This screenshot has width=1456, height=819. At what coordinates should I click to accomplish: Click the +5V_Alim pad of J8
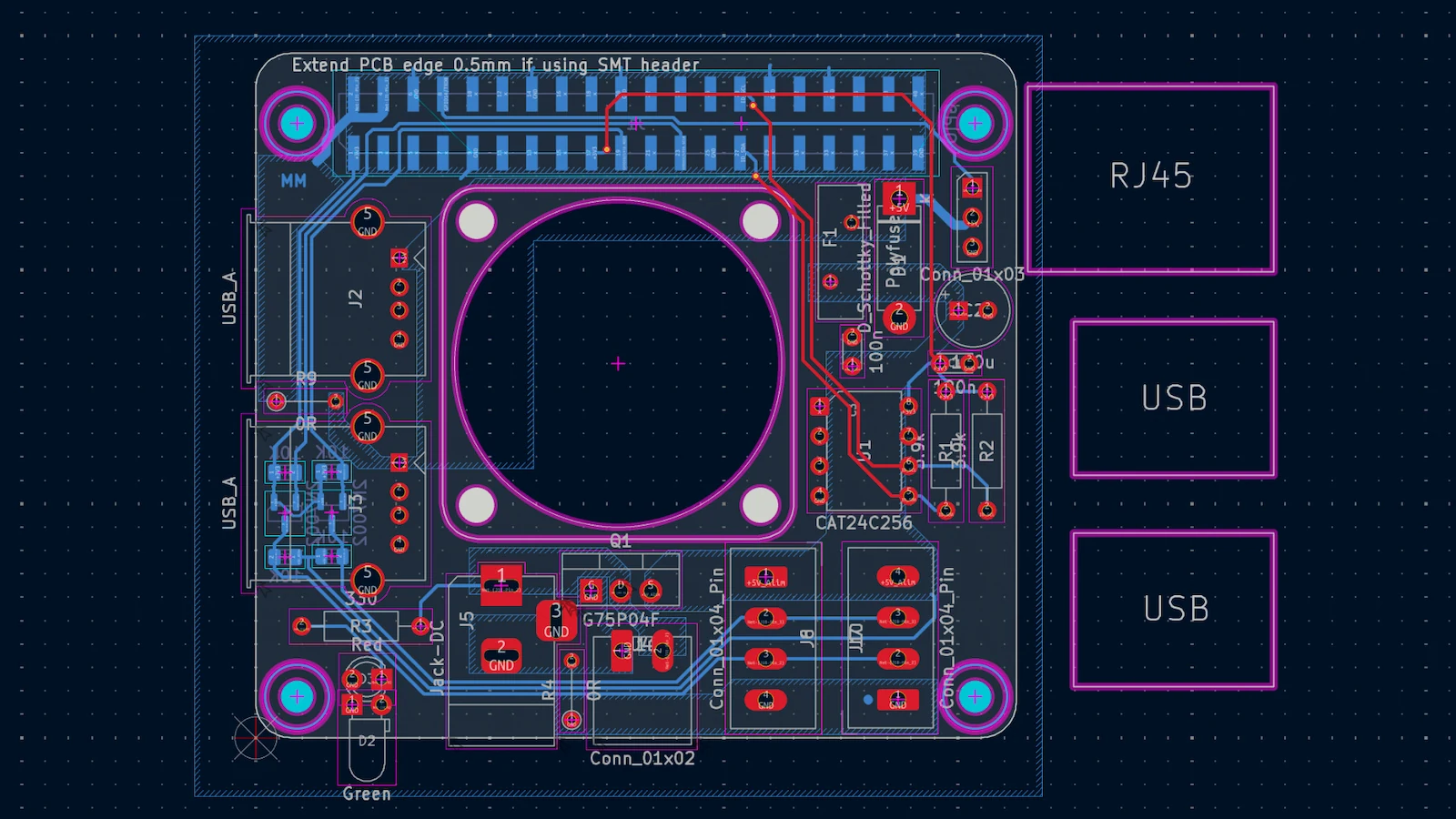(x=765, y=578)
